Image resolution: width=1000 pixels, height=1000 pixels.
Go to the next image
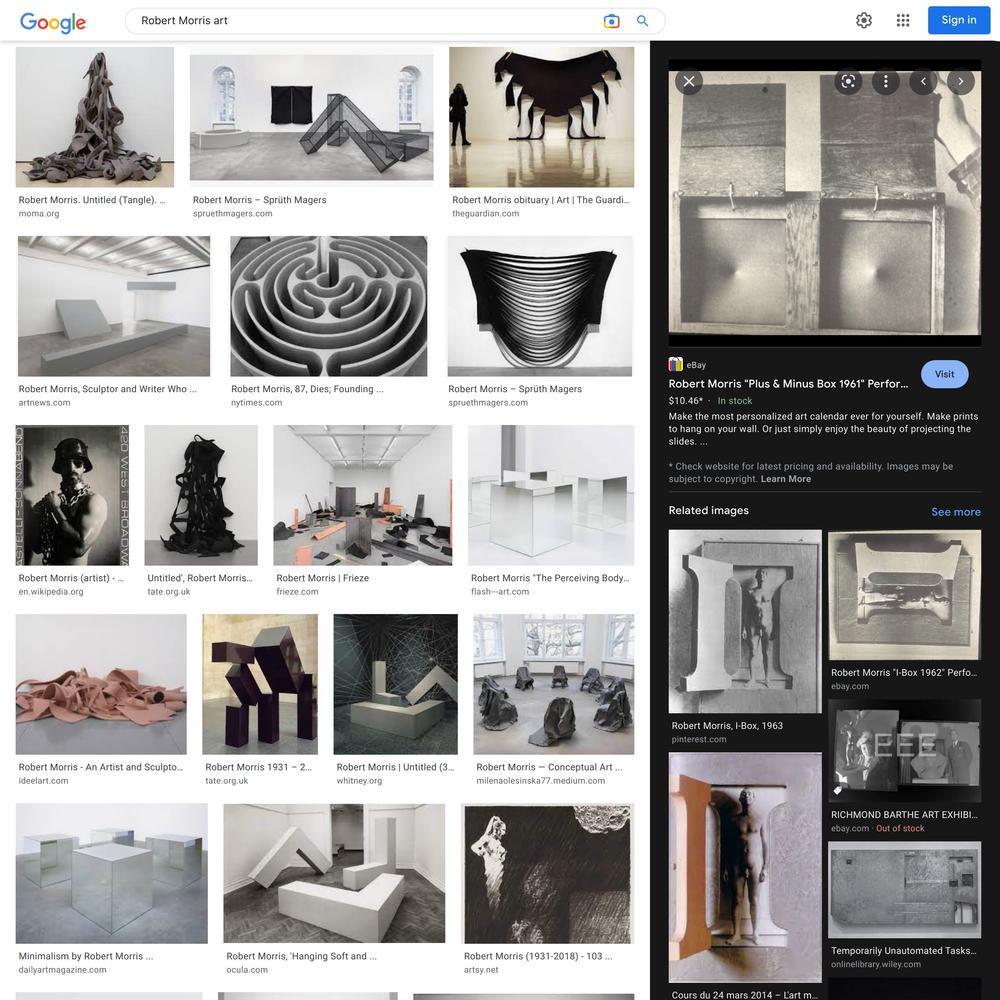960,82
